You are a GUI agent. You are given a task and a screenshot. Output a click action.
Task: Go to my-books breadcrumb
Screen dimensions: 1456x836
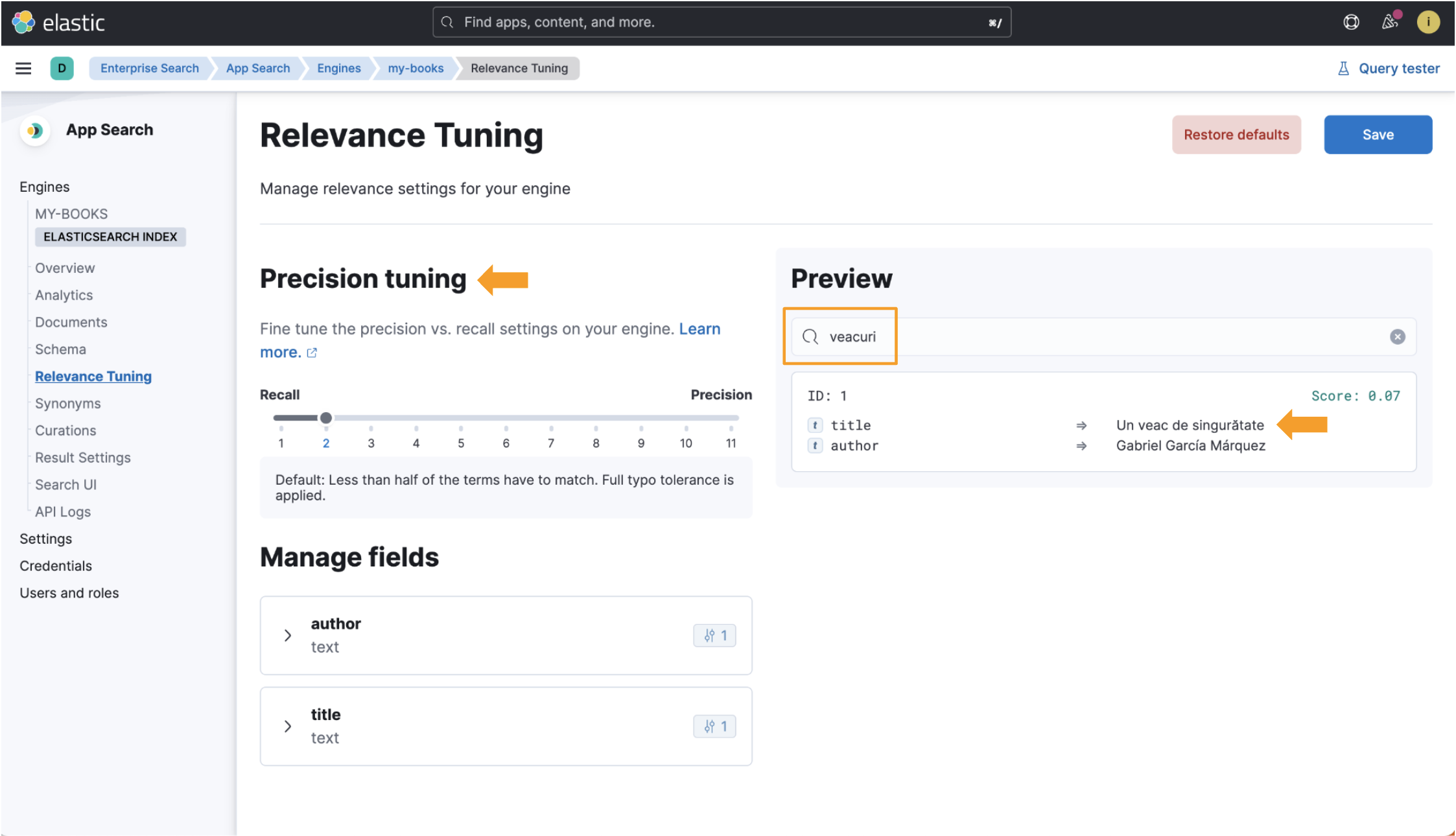pos(416,68)
